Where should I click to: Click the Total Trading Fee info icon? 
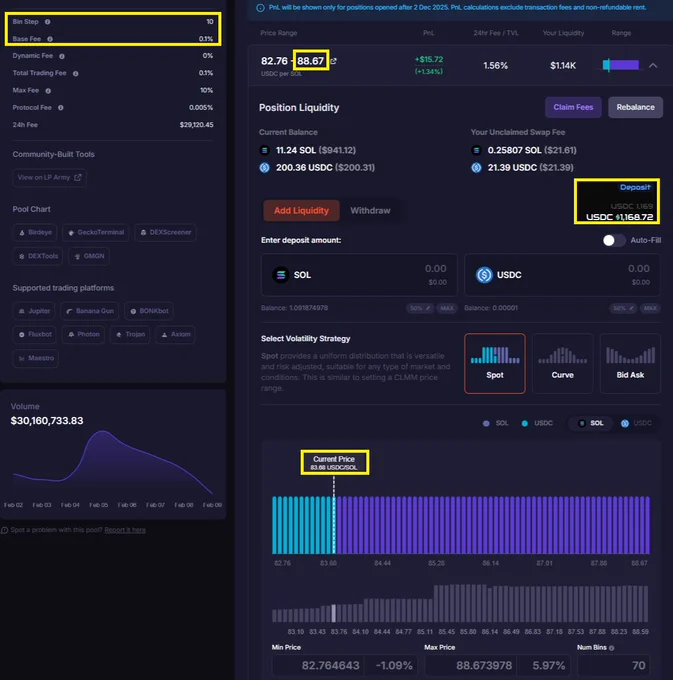point(75,74)
